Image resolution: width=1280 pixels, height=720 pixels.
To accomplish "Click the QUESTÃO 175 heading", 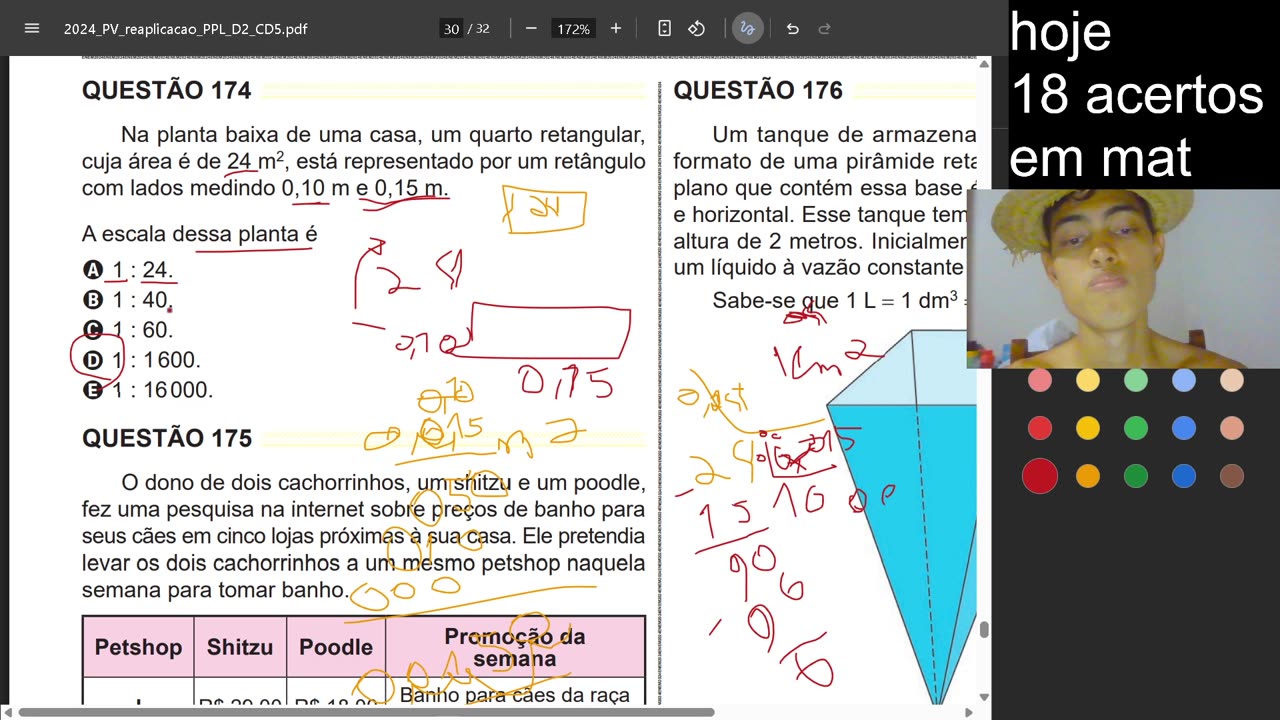I will coord(166,438).
